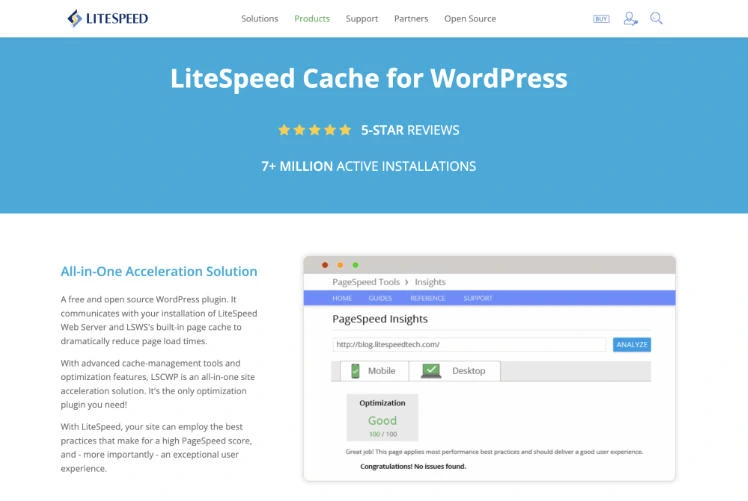This screenshot has width=748, height=501.
Task: Switch to the Desktop tab
Action: coord(455,371)
